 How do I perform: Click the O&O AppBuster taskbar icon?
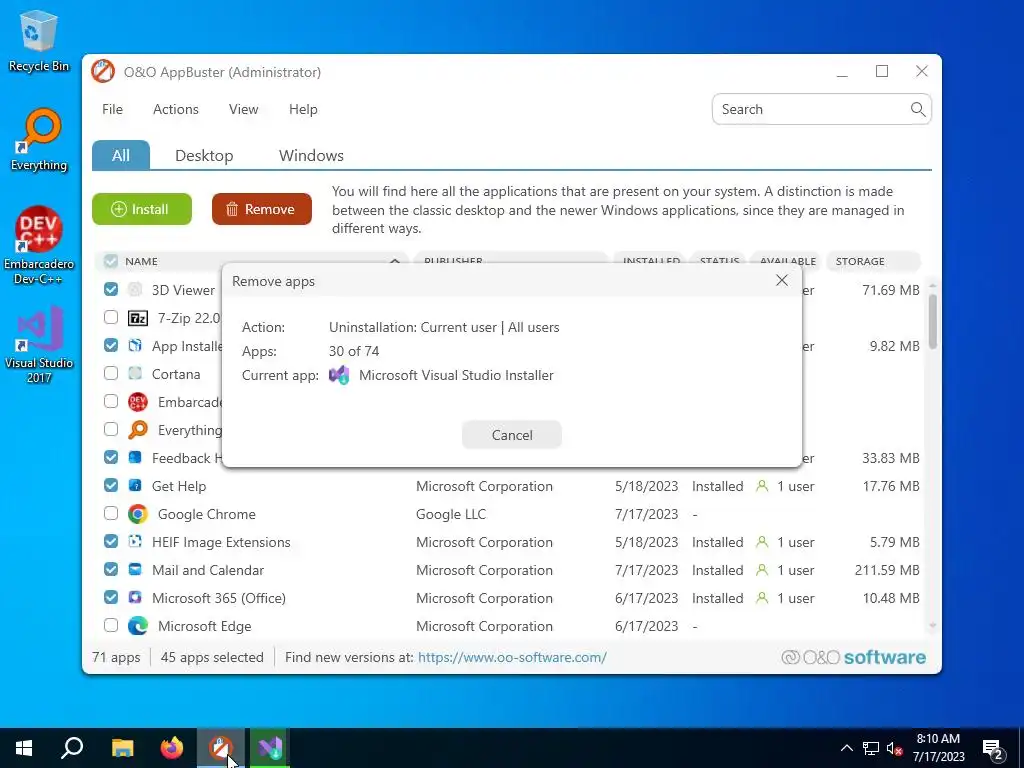click(221, 748)
